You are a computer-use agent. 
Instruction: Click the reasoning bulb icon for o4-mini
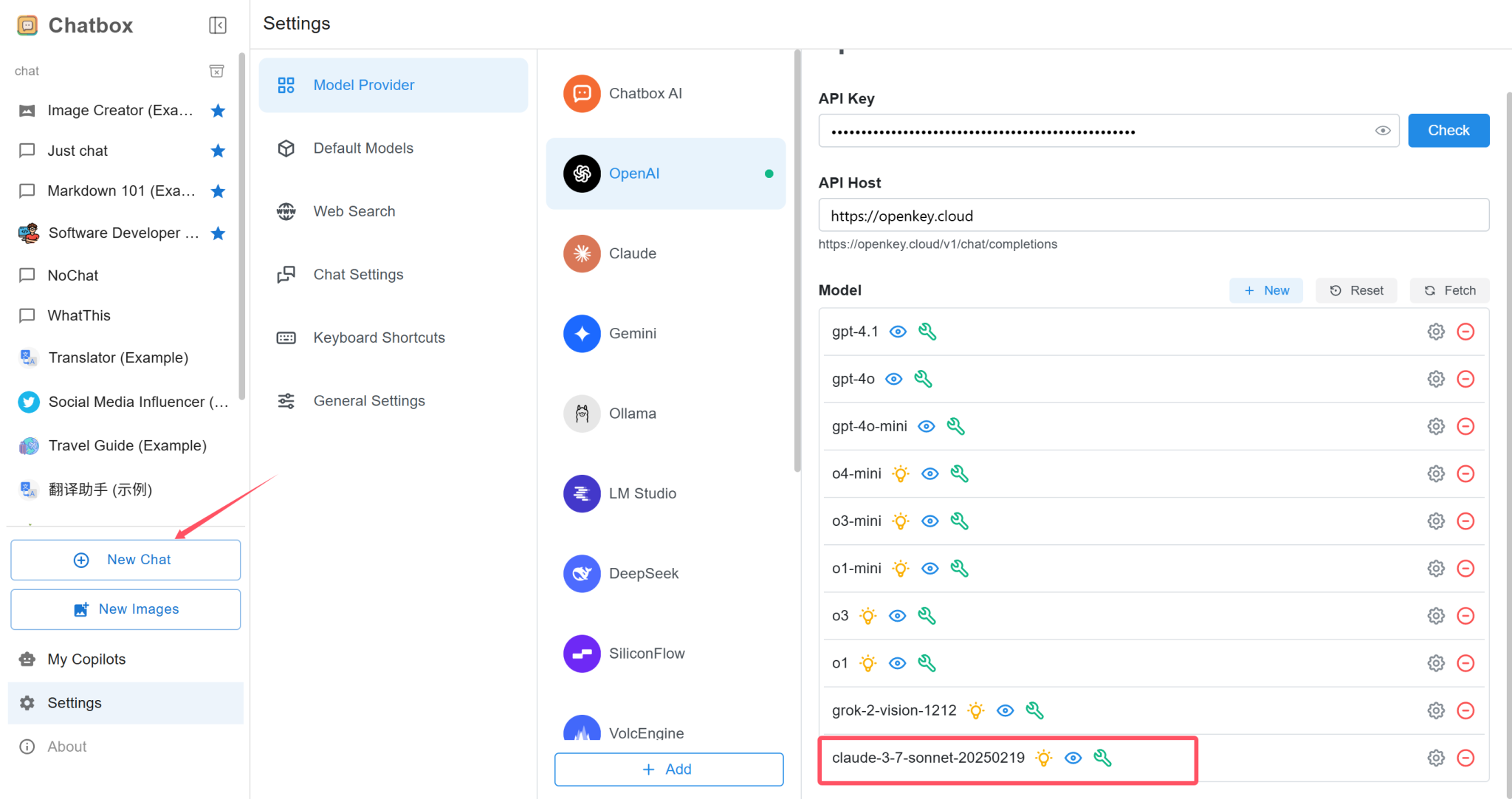pos(900,473)
